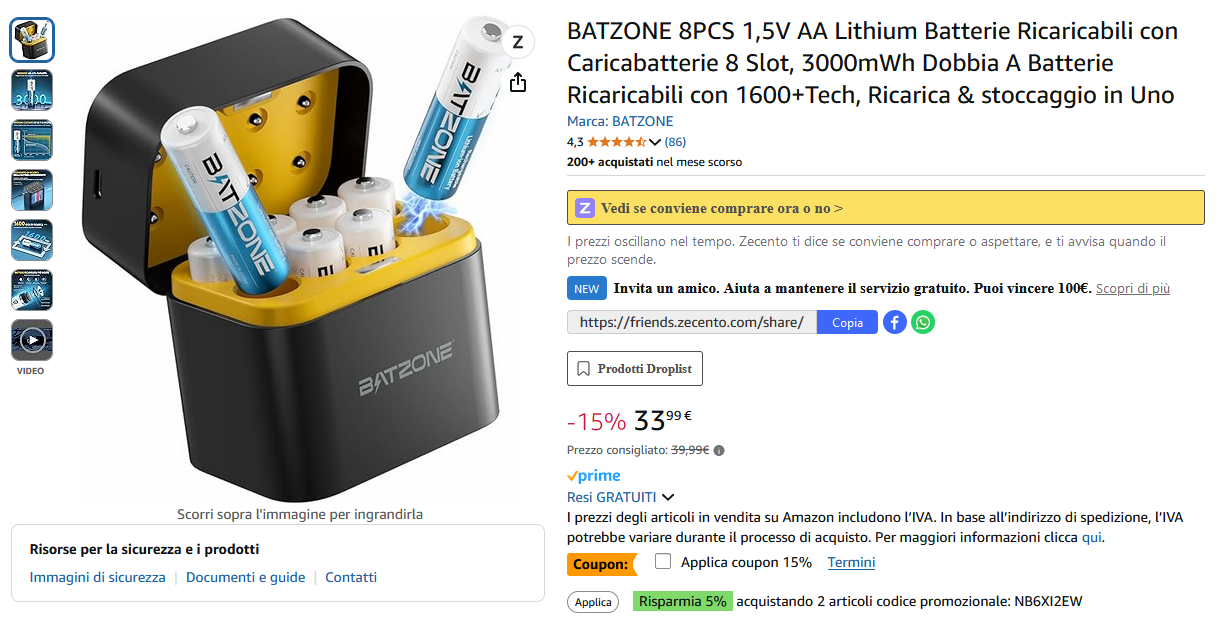Click the bookmark icon in Prodotti Droplist
This screenshot has width=1221, height=620.
coord(583,369)
